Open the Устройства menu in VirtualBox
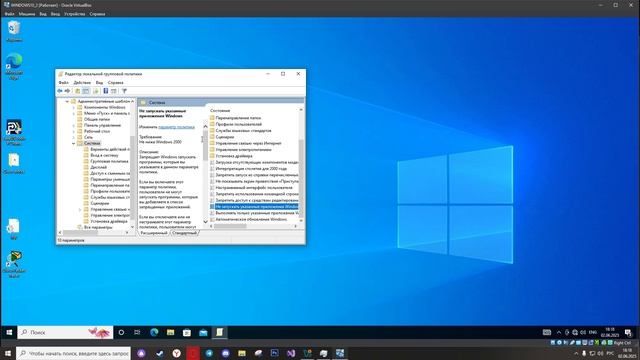The width and height of the screenshot is (640, 360). [74, 14]
